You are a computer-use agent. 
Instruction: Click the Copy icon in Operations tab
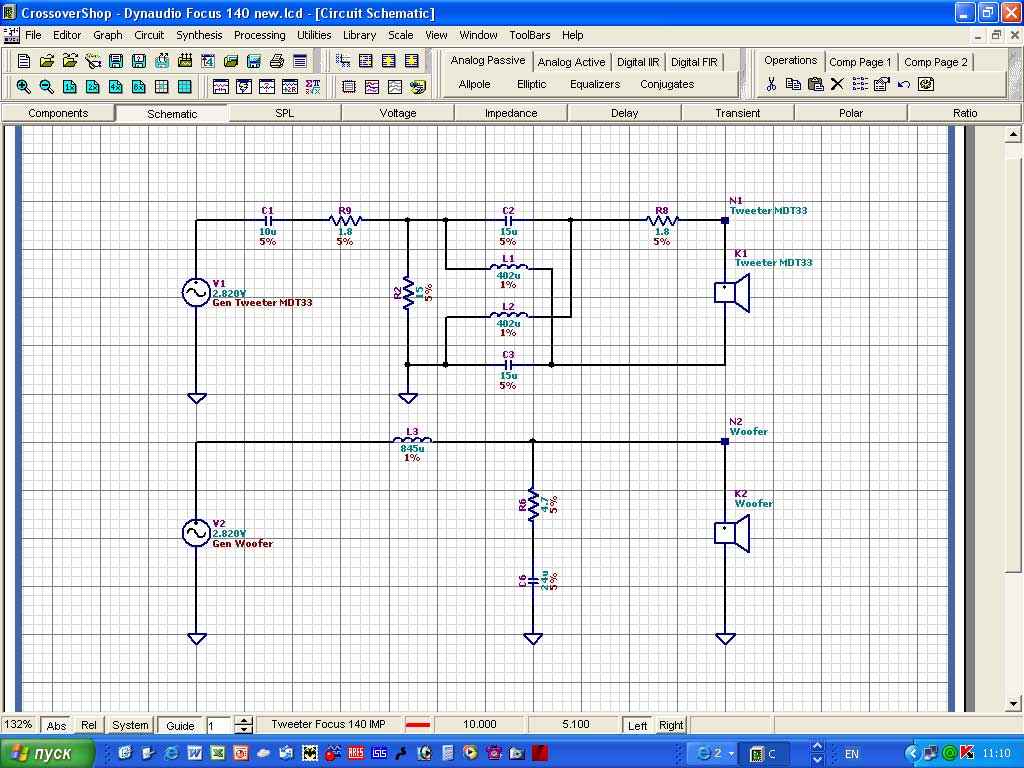[x=793, y=84]
